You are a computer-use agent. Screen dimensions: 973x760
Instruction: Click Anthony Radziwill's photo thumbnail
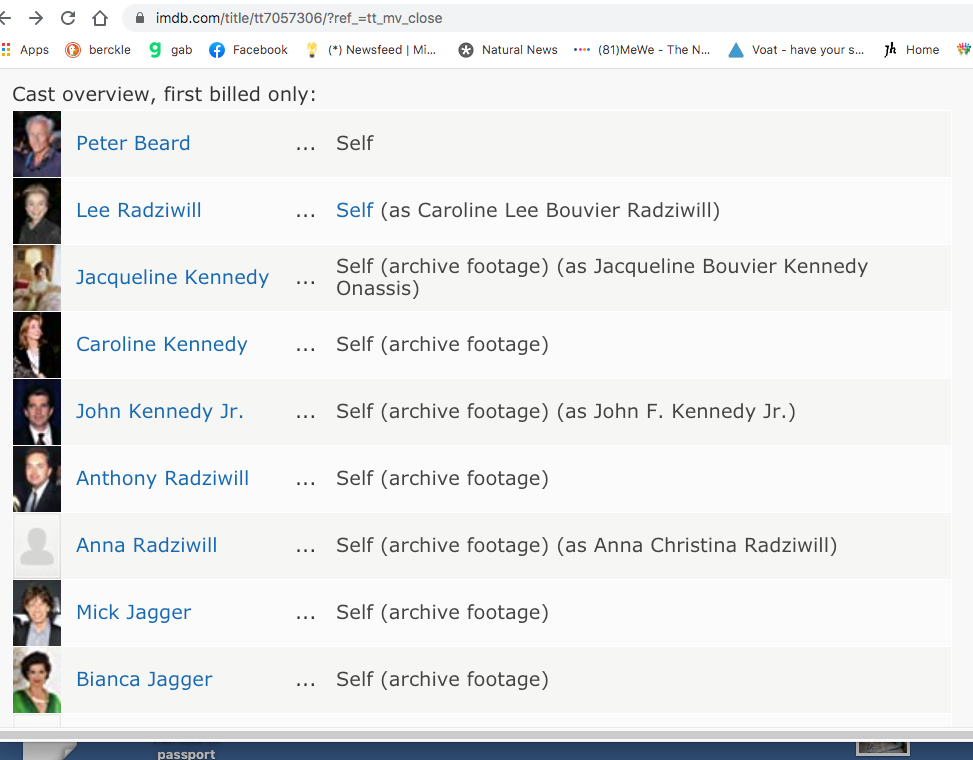click(37, 479)
